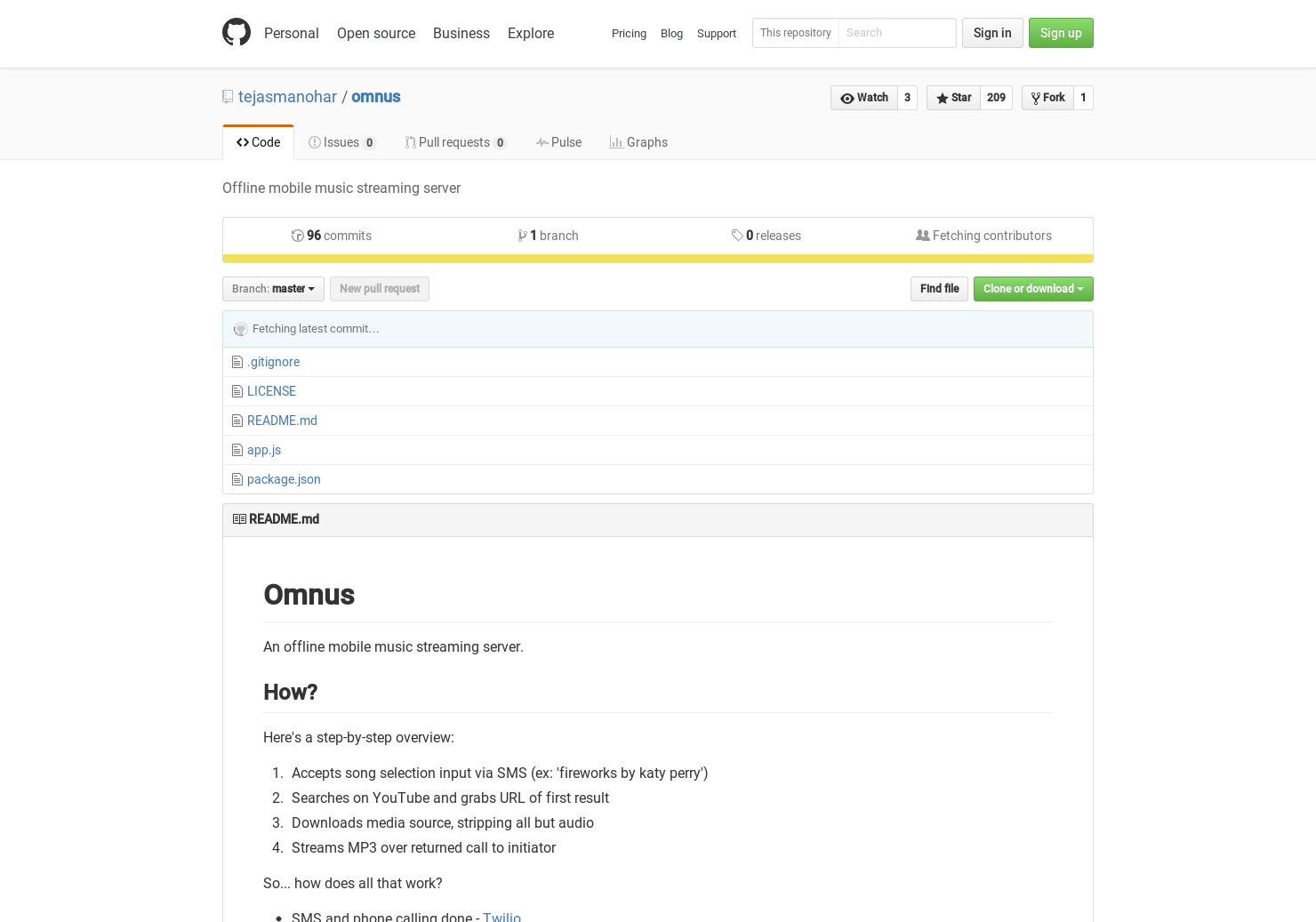Click the README document icon in the header

(239, 518)
